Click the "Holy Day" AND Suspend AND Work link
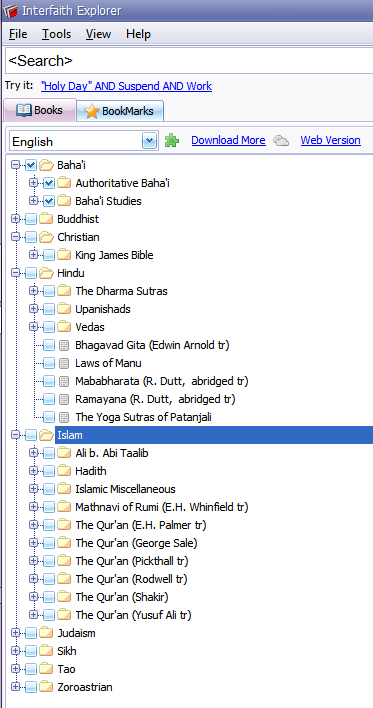Image resolution: width=373 pixels, height=708 pixels. 126,86
